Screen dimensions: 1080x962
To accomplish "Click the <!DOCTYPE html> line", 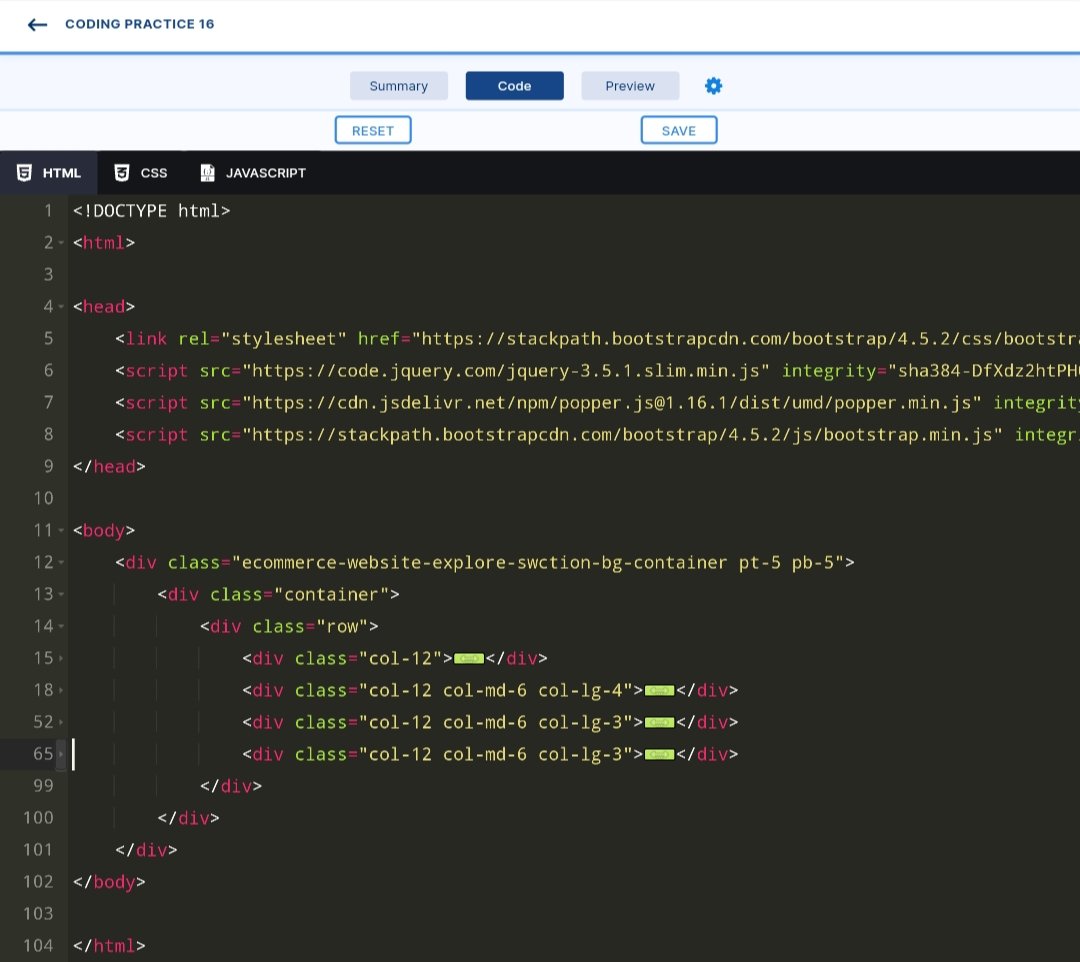I will pos(152,211).
